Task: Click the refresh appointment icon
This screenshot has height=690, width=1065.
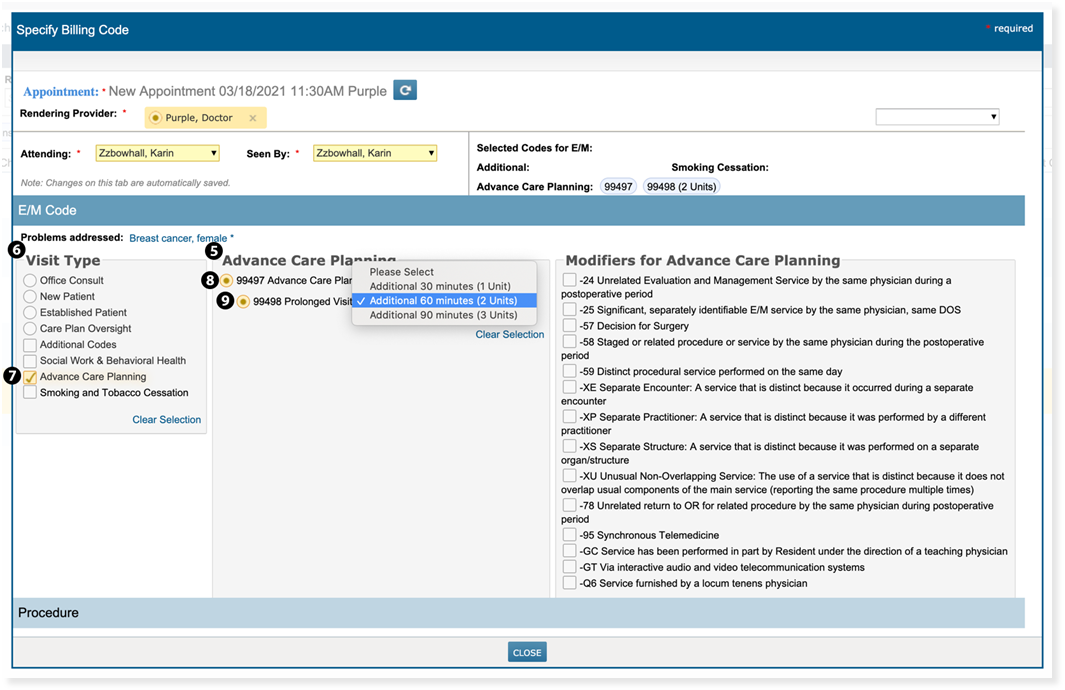Action: 405,90
